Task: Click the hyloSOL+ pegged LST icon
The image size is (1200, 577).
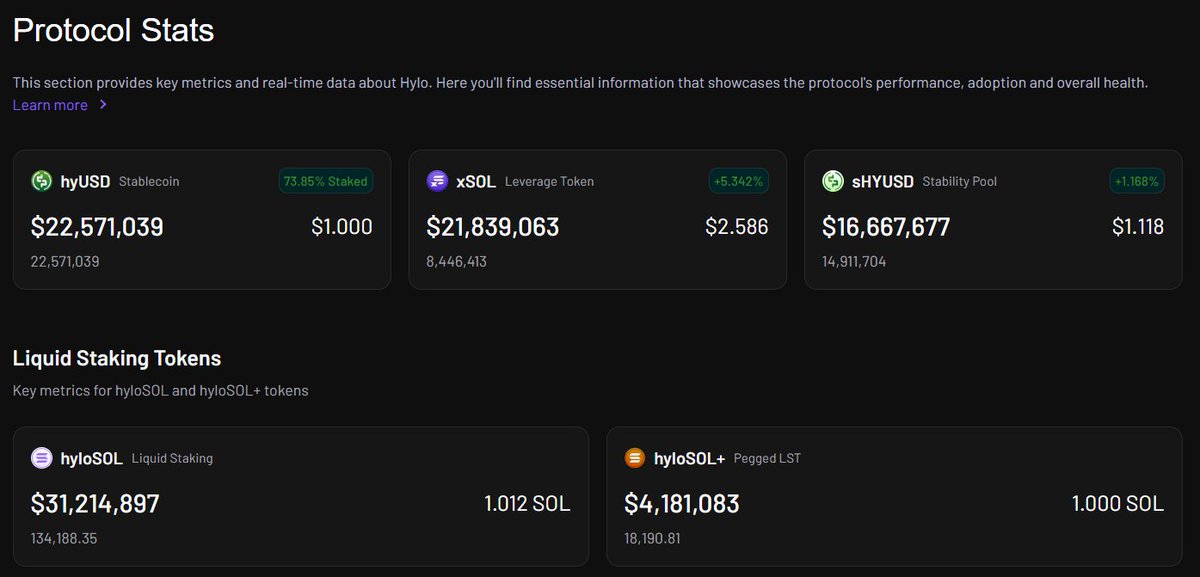Action: 635,458
